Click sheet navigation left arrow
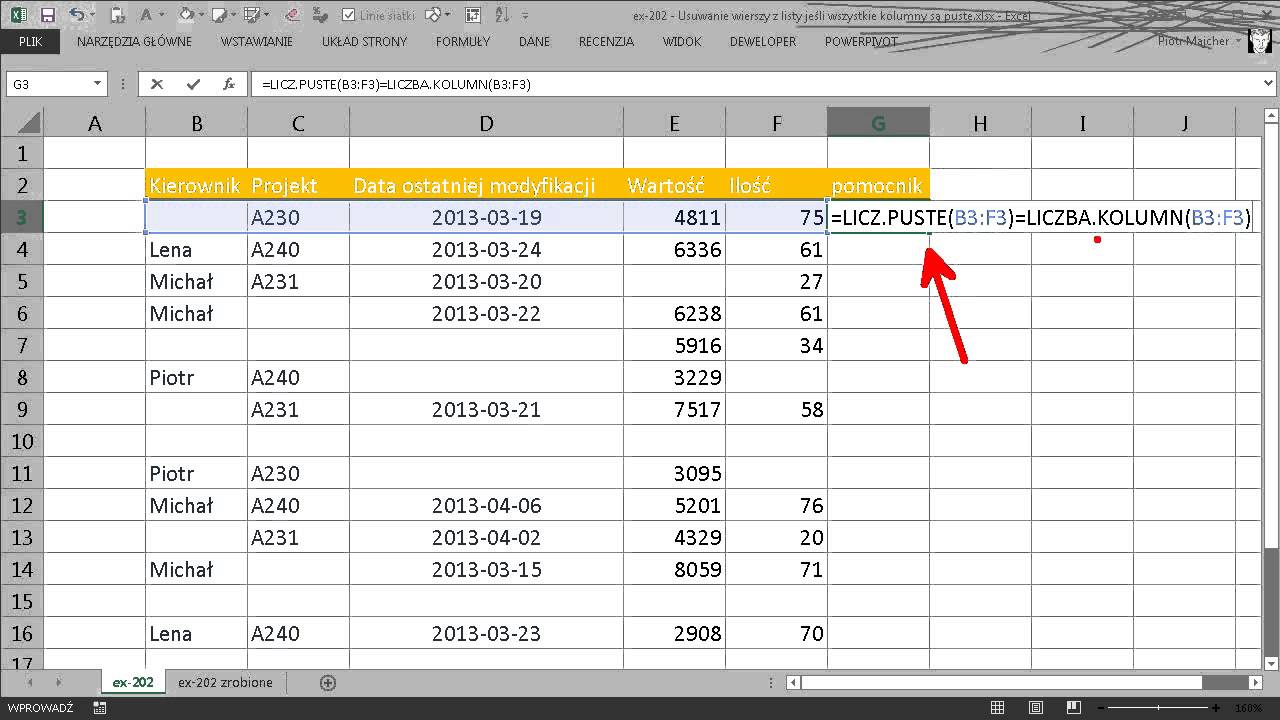1280x720 pixels. pos(29,683)
